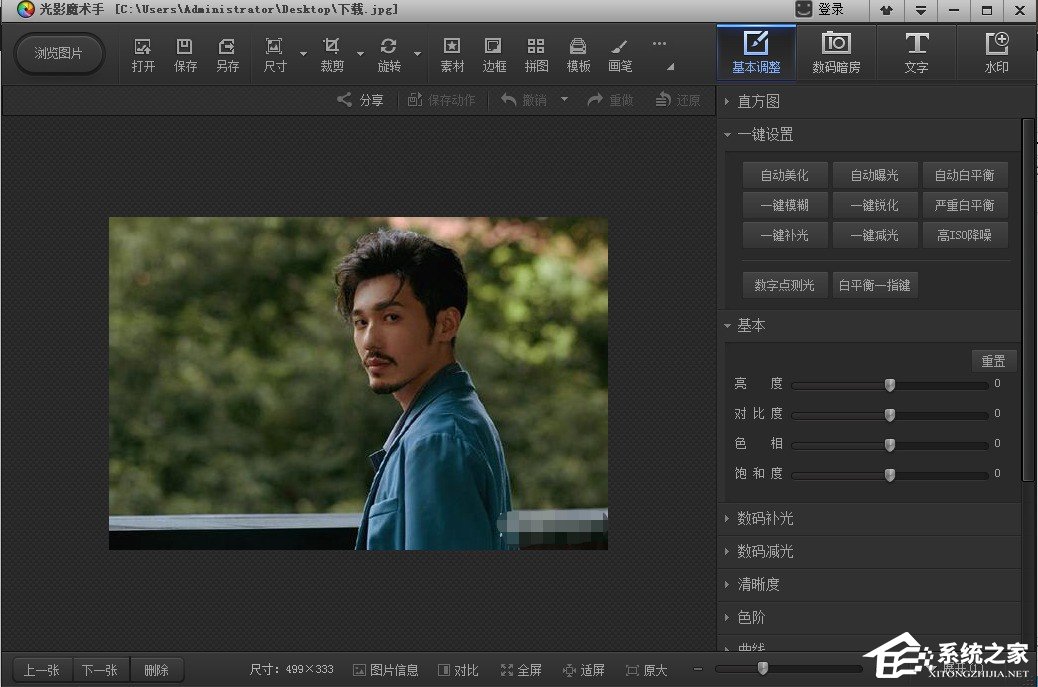Select the 裁剪 (Crop) tool icon
The image size is (1038, 687).
(x=332, y=54)
